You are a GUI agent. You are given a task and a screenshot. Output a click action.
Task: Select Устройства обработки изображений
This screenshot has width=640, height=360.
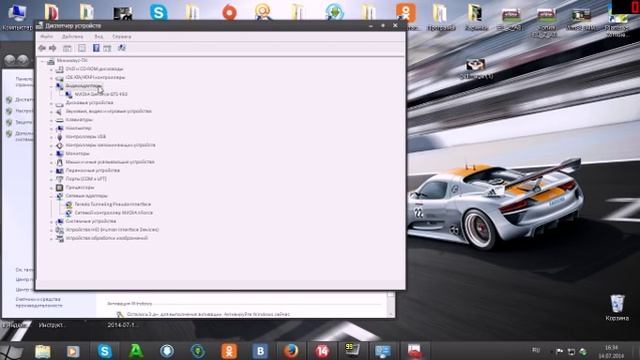[107, 238]
